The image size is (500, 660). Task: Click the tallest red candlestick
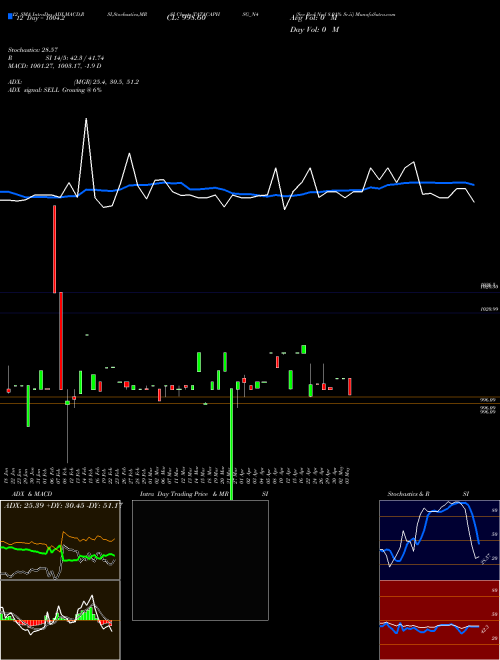61,341
